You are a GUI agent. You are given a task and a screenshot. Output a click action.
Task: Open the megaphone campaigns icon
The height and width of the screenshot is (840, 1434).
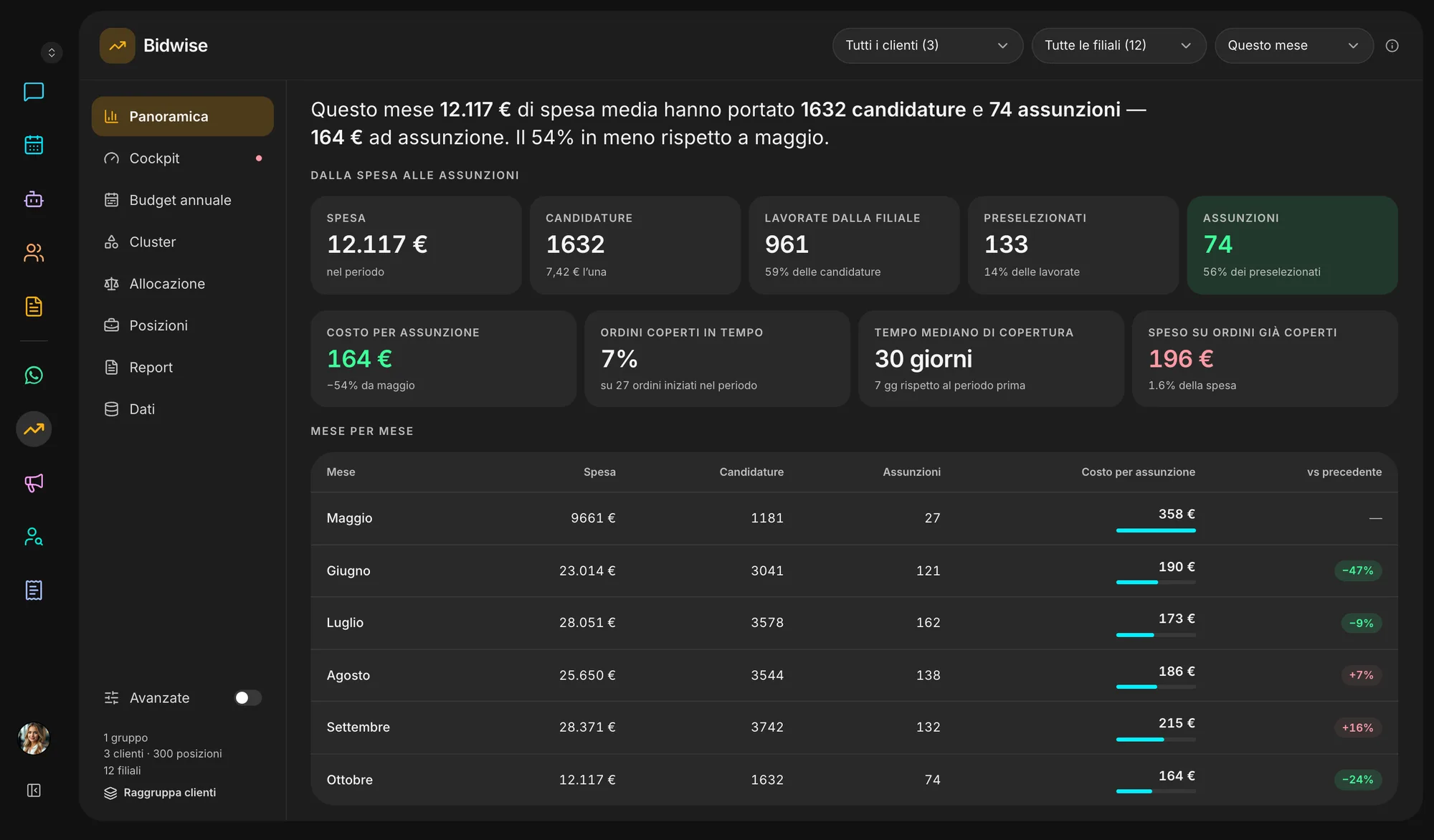(34, 482)
